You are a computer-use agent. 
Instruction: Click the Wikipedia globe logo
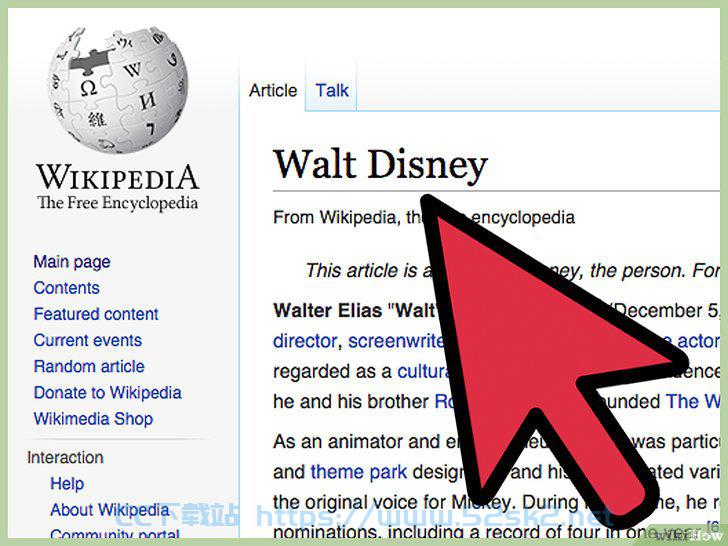[118, 90]
